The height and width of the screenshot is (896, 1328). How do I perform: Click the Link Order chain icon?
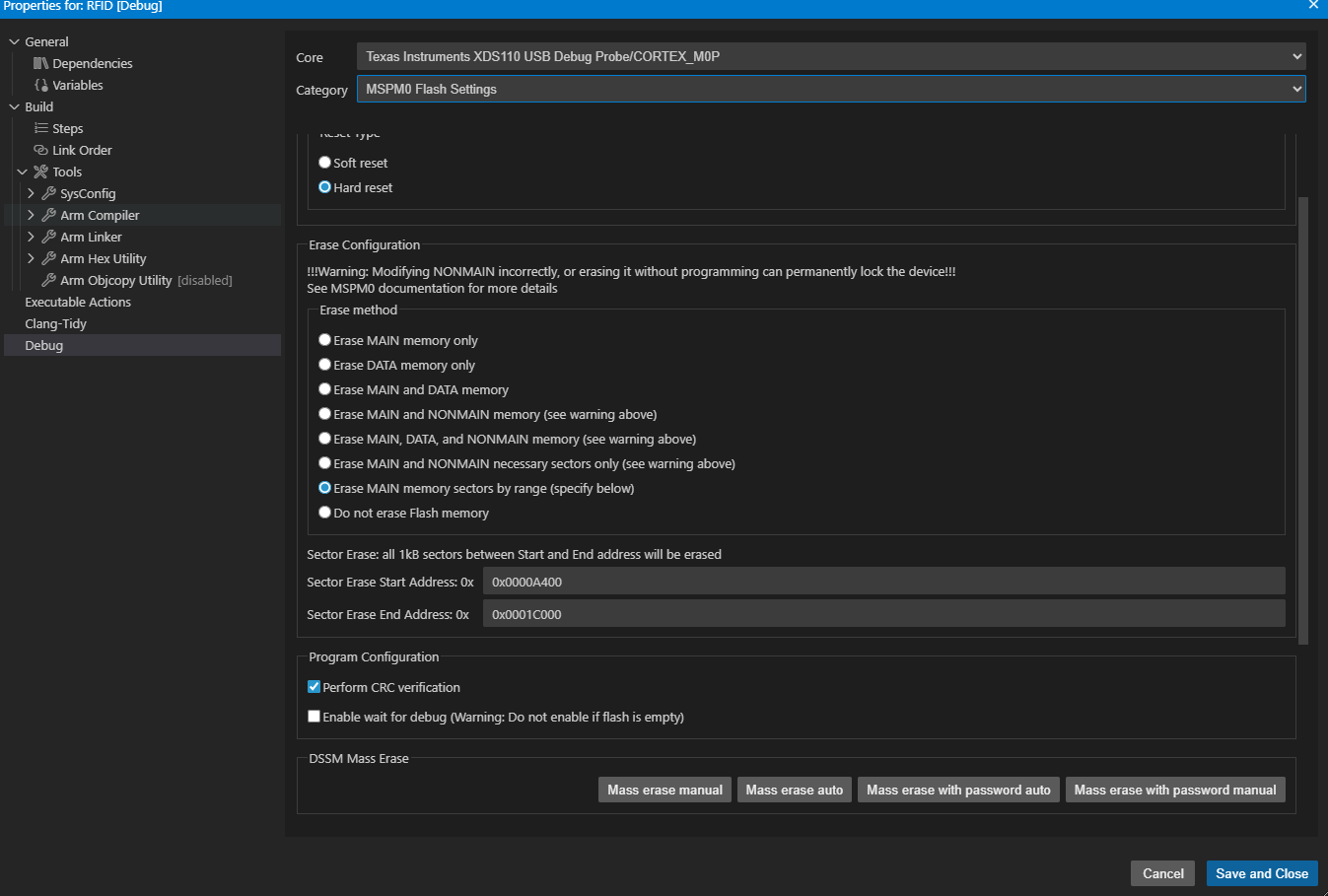click(40, 150)
